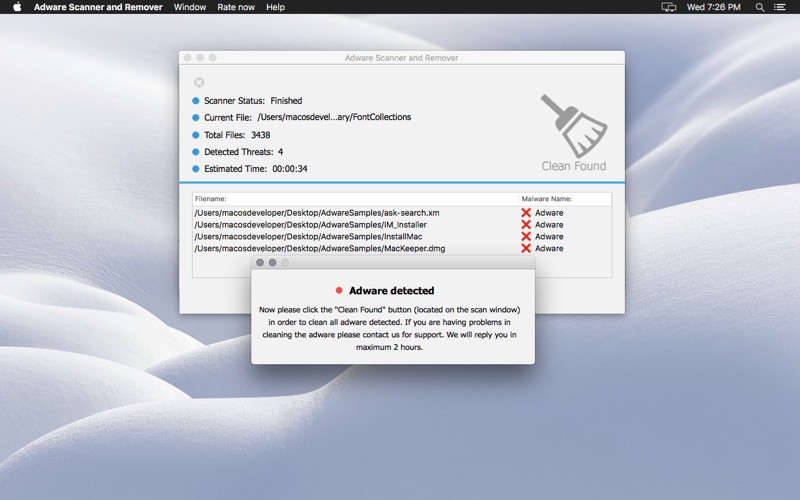Click blue bullet next to Current File
The image size is (800, 500).
195,118
